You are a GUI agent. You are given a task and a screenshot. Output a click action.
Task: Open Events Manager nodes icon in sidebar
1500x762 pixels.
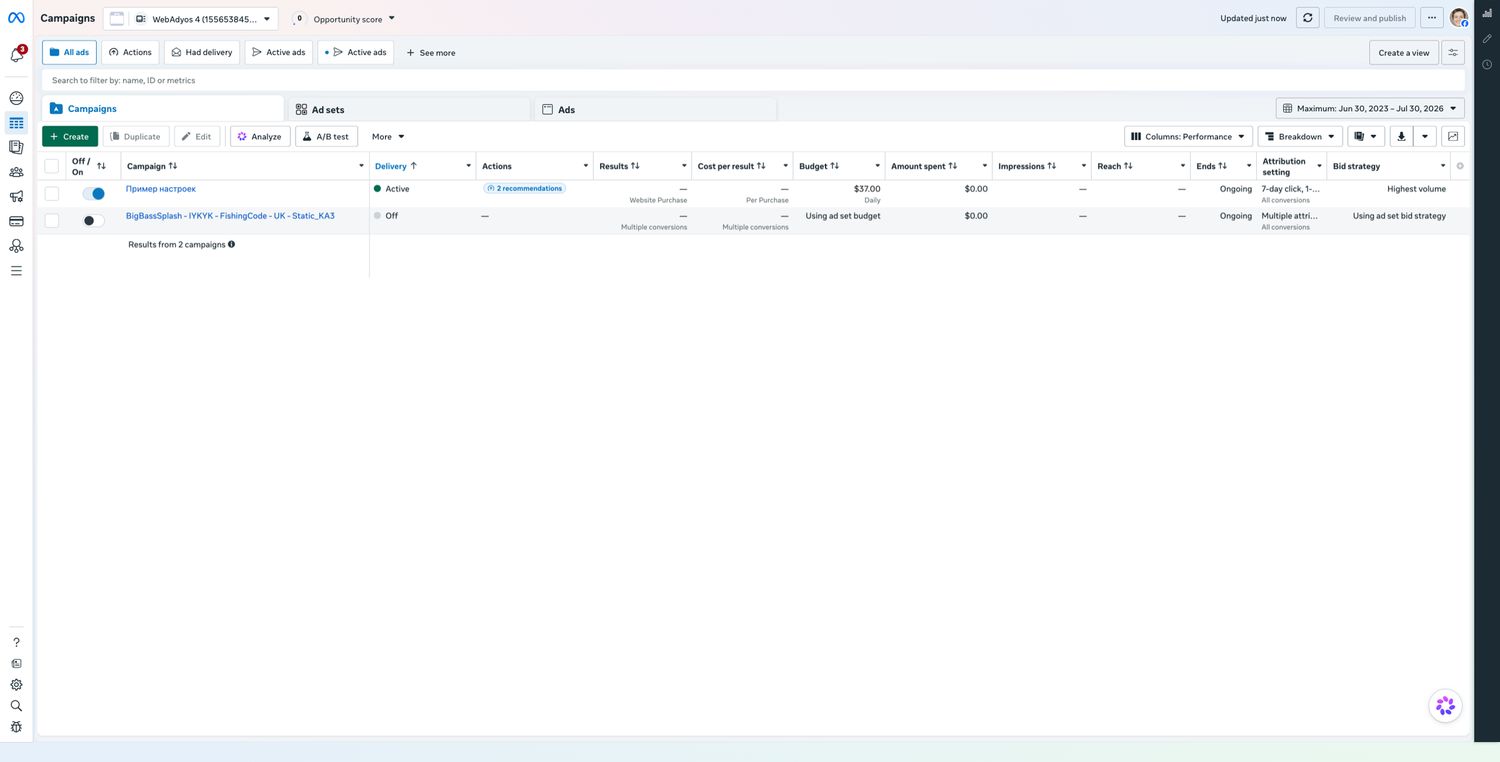tap(16, 246)
